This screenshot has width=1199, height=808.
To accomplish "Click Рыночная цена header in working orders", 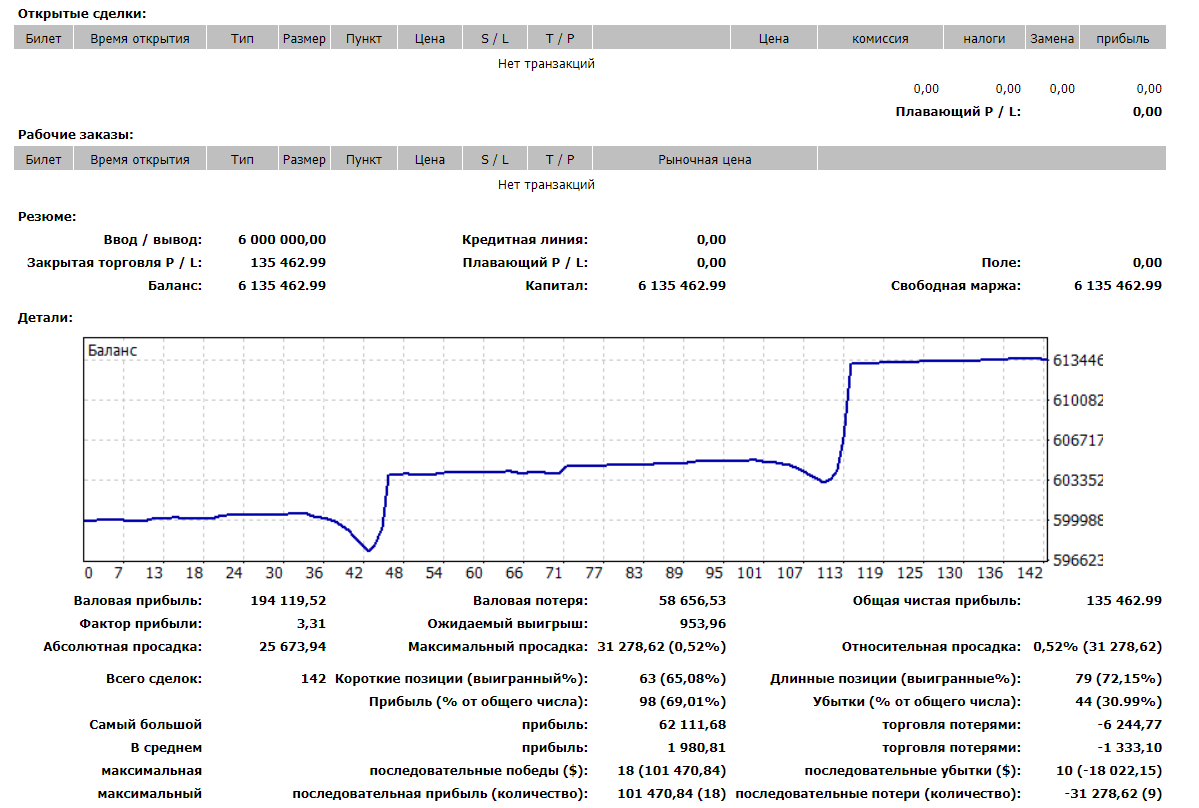I will [705, 159].
